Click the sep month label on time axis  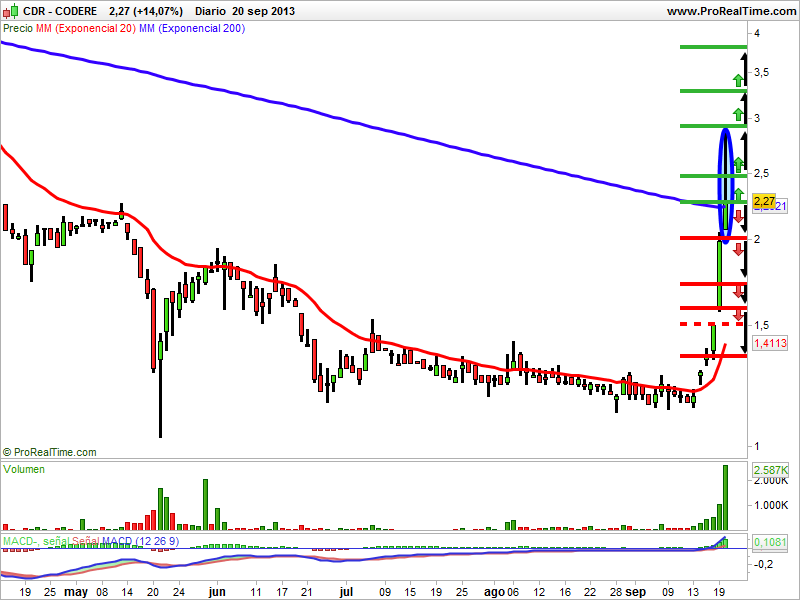[x=636, y=592]
